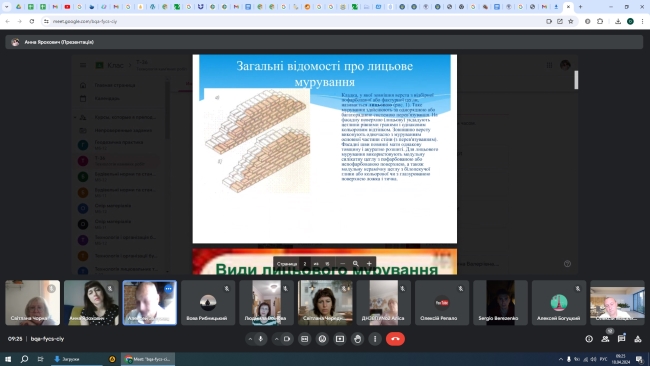Image resolution: width=650 pixels, height=366 pixels.
Task: Open audio settings arrow beside microphone
Action: click(250, 339)
